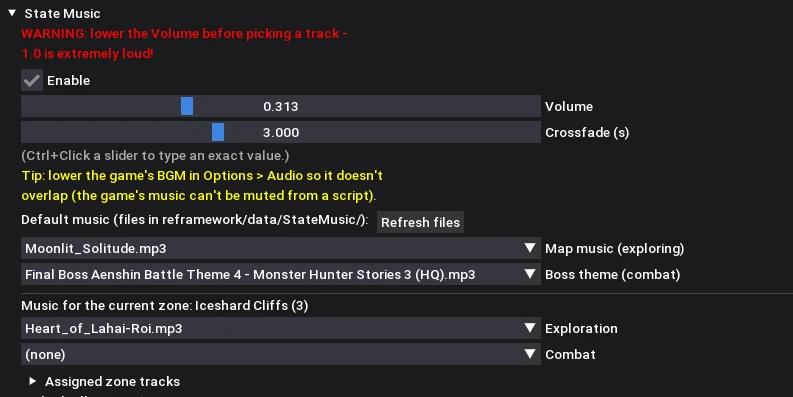Click the Refresh files button
The height and width of the screenshot is (397, 793).
click(420, 223)
